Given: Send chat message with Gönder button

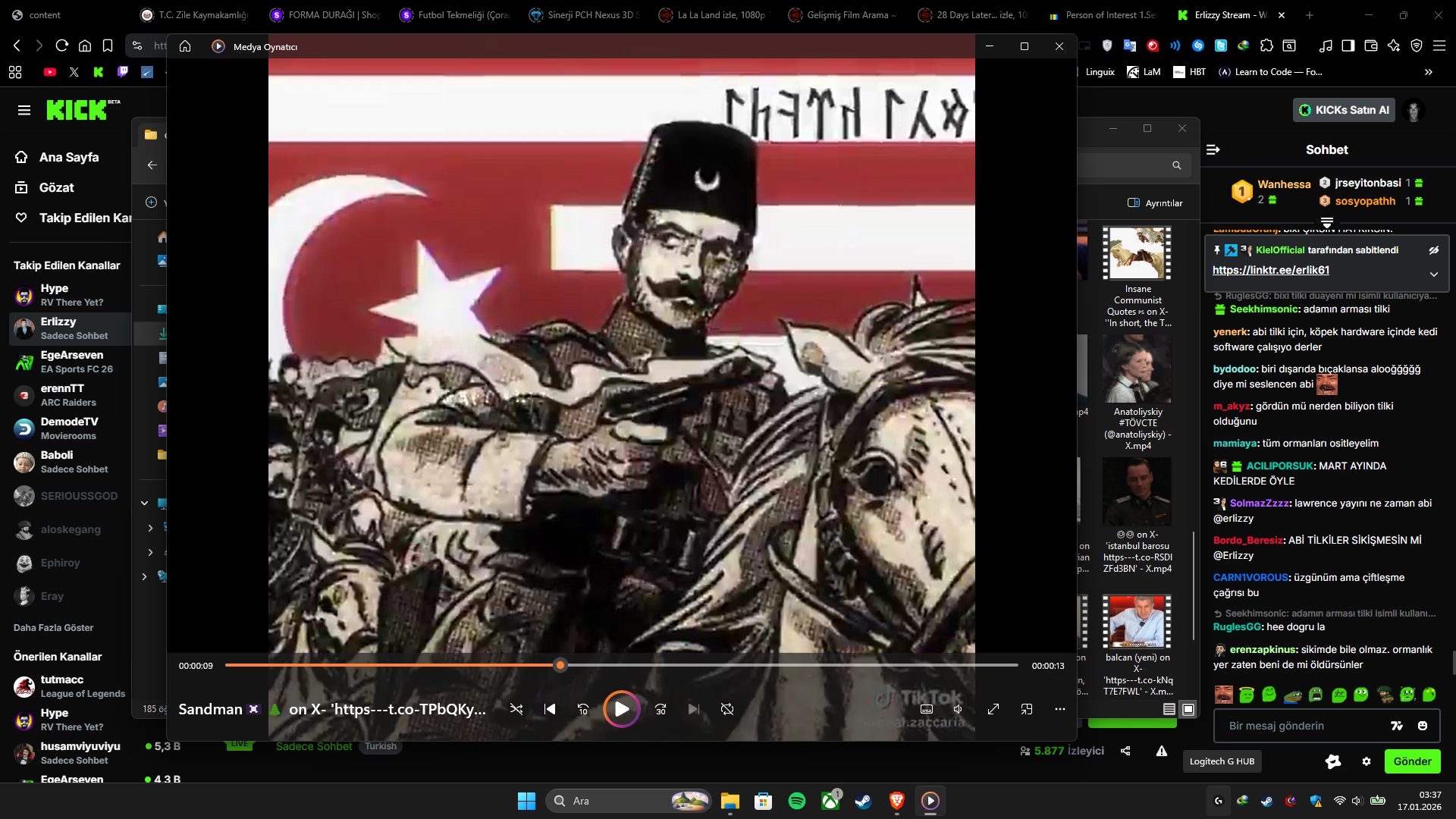Looking at the screenshot, I should [1413, 761].
